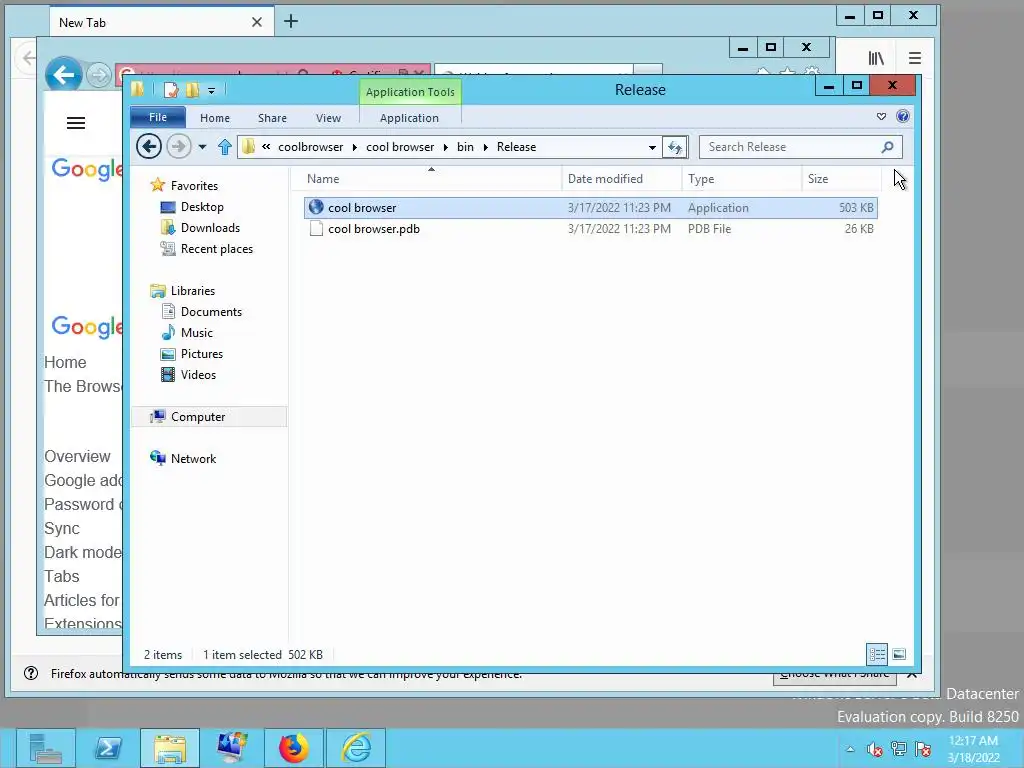Viewport: 1024px width, 768px height.
Task: Click the folder icon in Explorer title bar
Action: coord(137,89)
